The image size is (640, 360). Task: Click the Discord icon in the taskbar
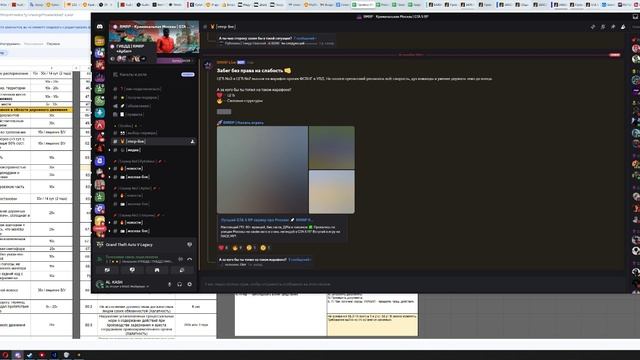tap(17, 355)
